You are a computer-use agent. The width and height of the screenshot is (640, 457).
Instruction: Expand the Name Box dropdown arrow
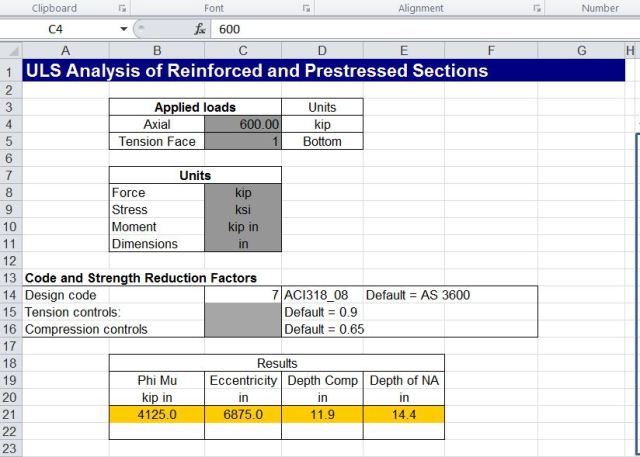[123, 29]
